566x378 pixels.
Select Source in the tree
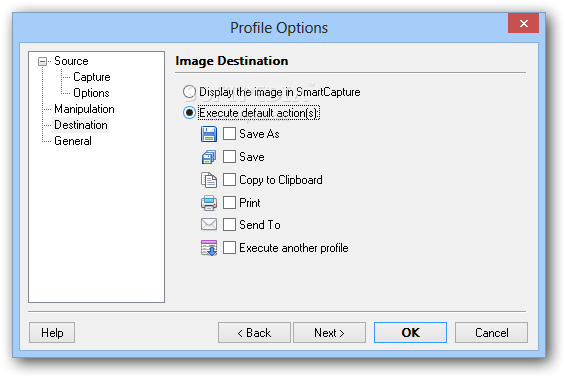[71, 61]
